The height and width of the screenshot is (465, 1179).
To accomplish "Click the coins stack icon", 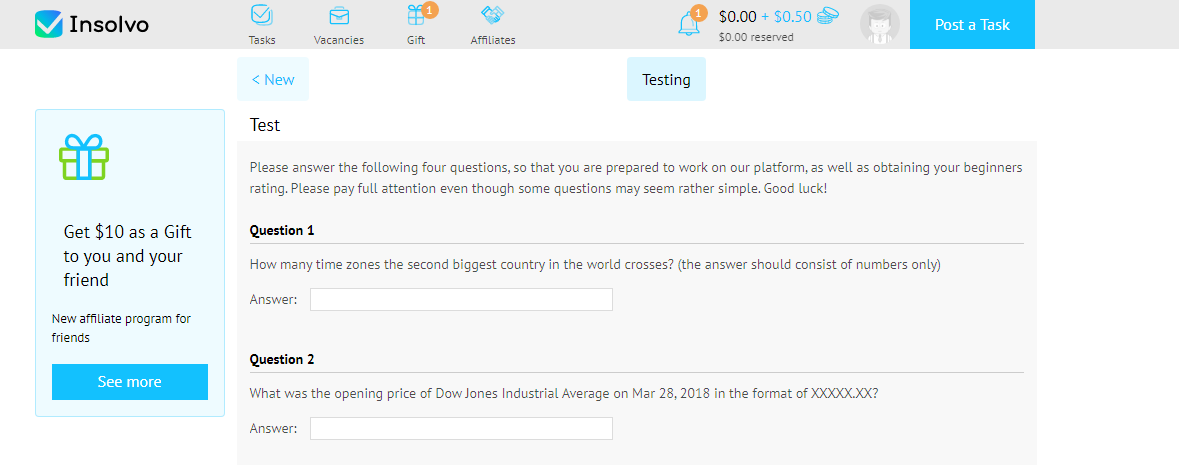I will [827, 16].
